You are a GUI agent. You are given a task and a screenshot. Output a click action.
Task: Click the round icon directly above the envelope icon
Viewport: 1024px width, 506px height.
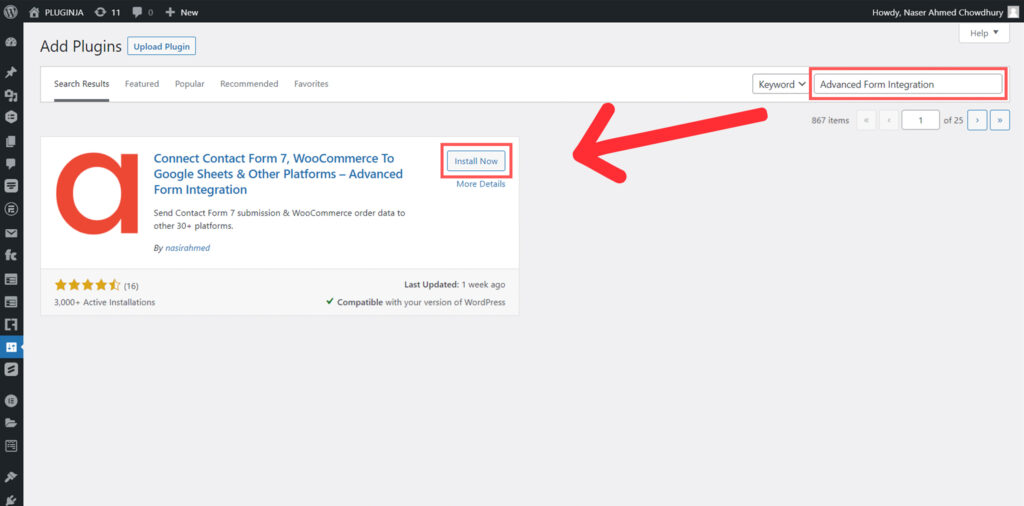(x=10, y=210)
